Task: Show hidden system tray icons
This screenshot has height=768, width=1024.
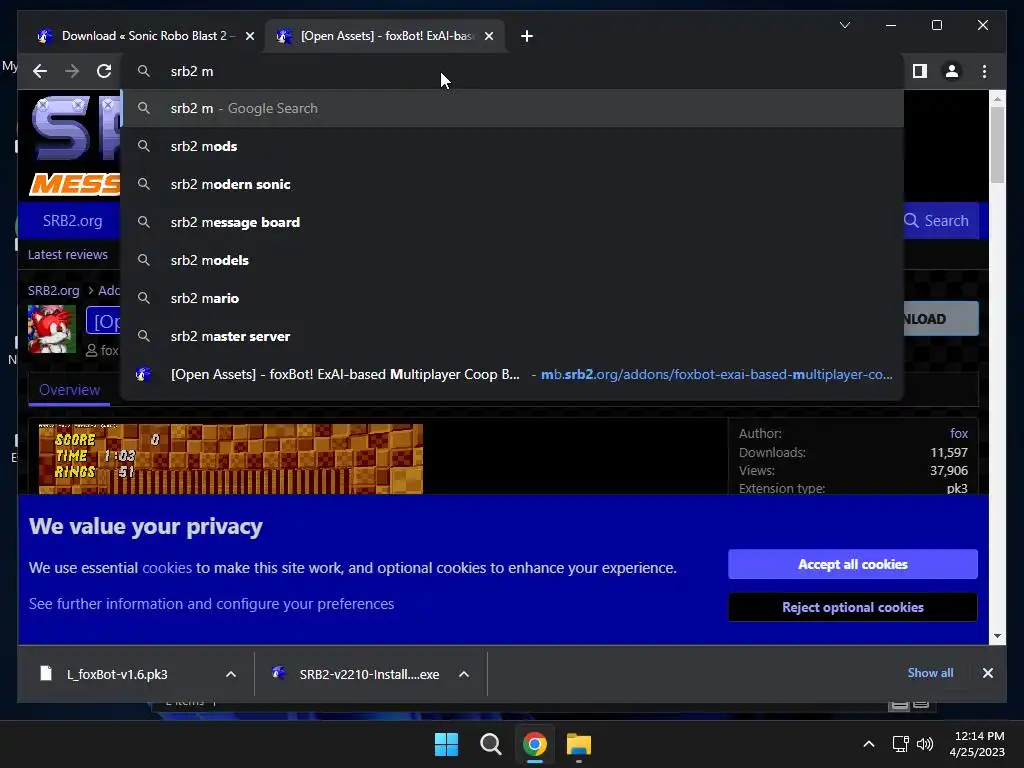Action: pos(869,744)
